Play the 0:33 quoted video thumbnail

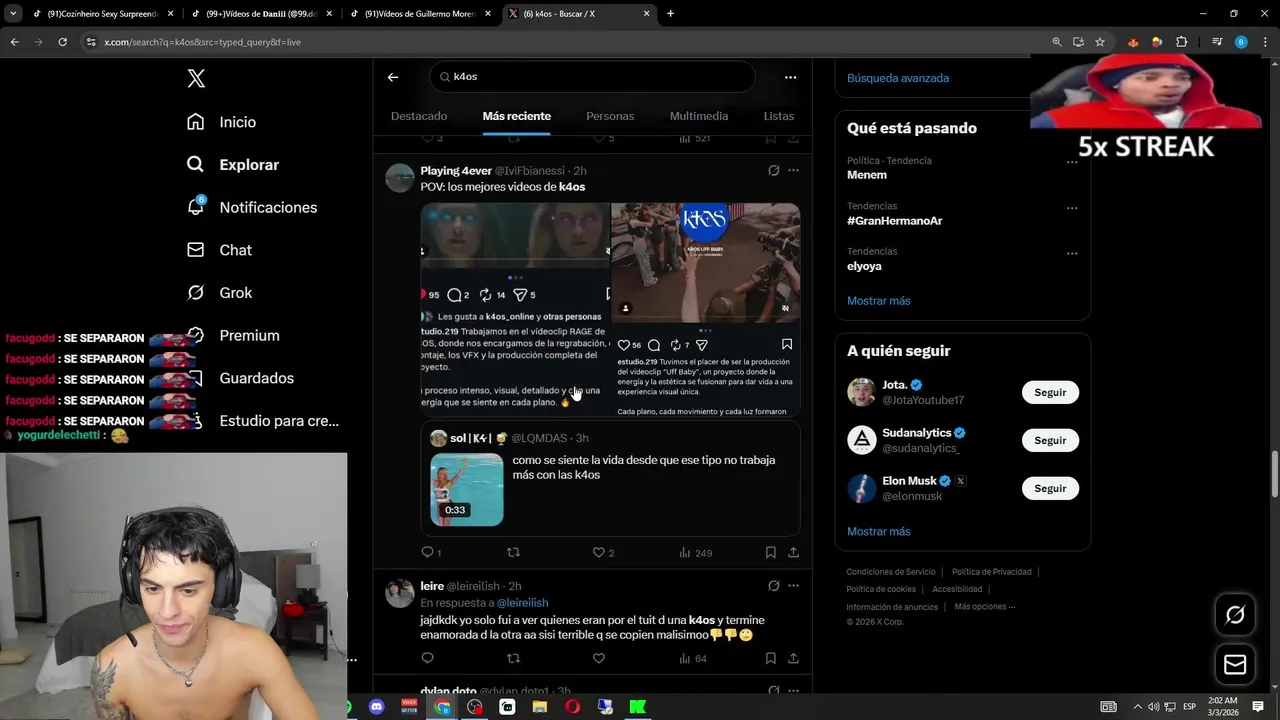coord(467,489)
